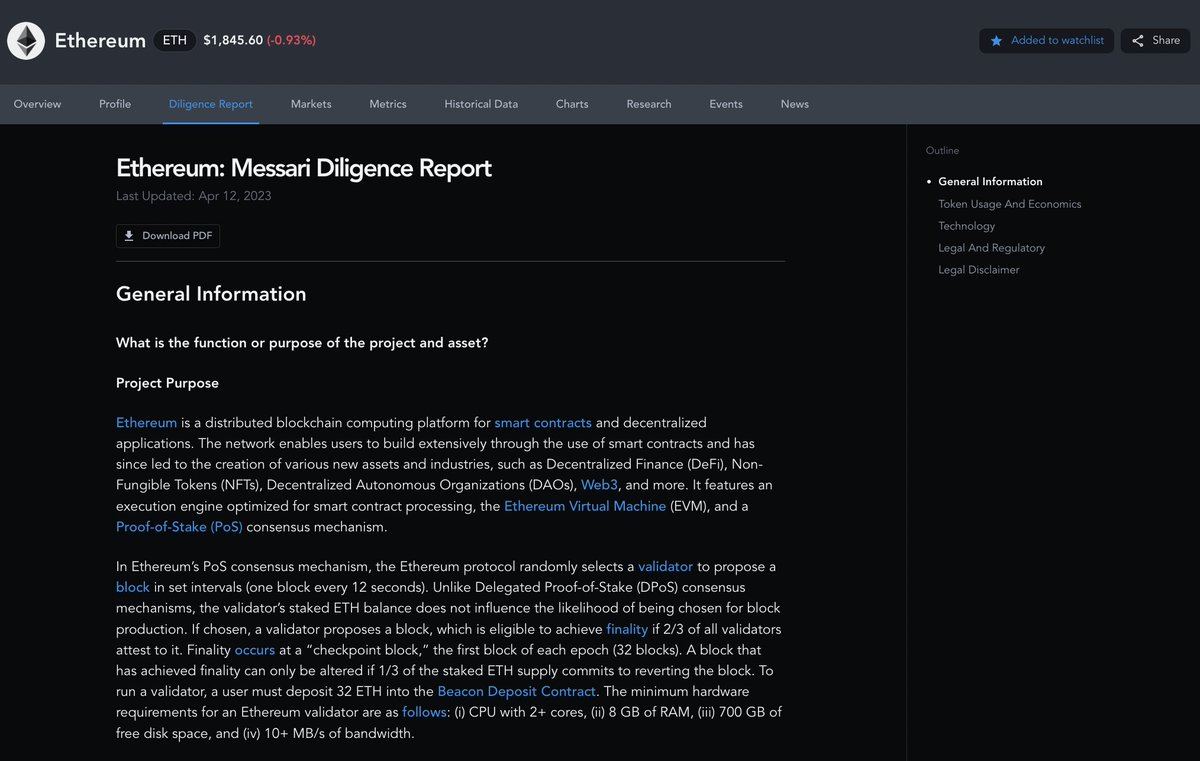This screenshot has height=761, width=1200.
Task: Open the Proof-of-Stake (PoS) link
Action: tap(179, 527)
